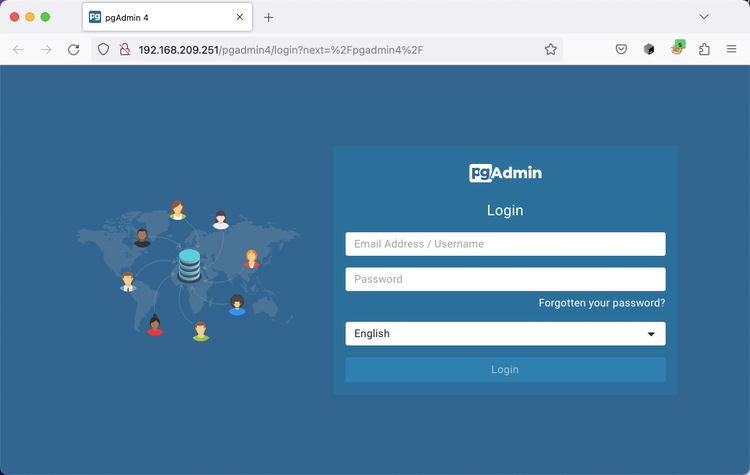Image resolution: width=750 pixels, height=475 pixels.
Task: Click the insecure connection padlock icon
Action: click(123, 49)
